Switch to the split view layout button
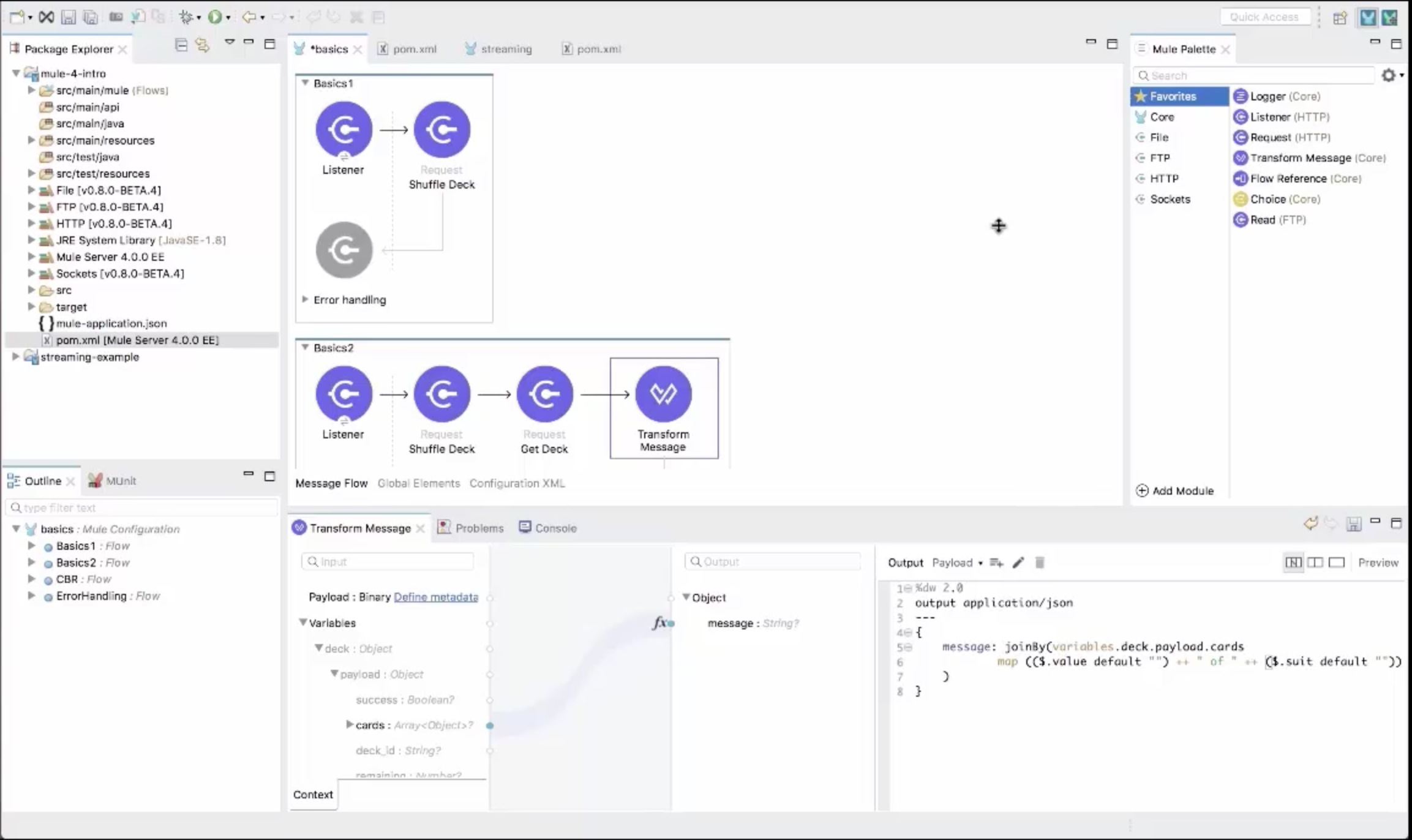Viewport: 1412px width, 840px height. (1315, 563)
